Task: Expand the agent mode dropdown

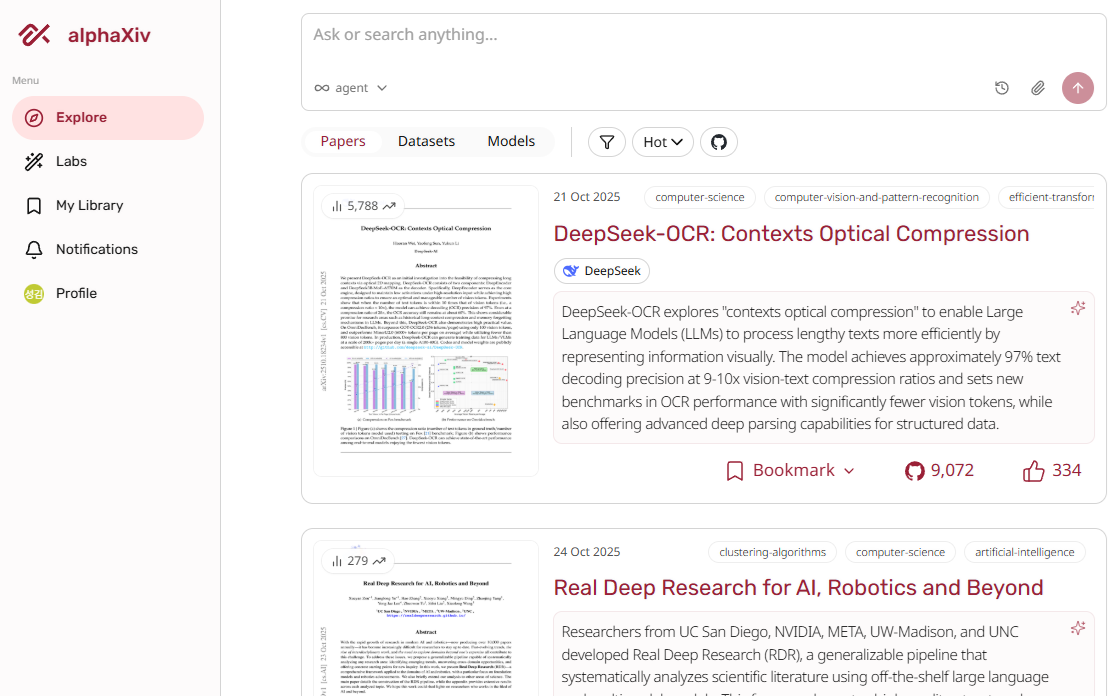Action: click(x=351, y=88)
